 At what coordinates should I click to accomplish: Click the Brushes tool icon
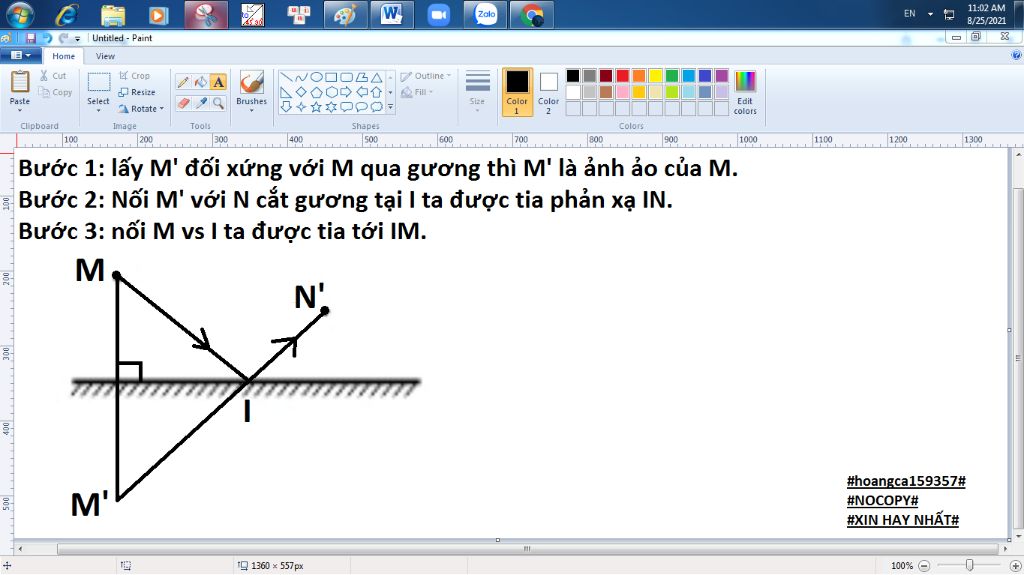click(x=251, y=83)
